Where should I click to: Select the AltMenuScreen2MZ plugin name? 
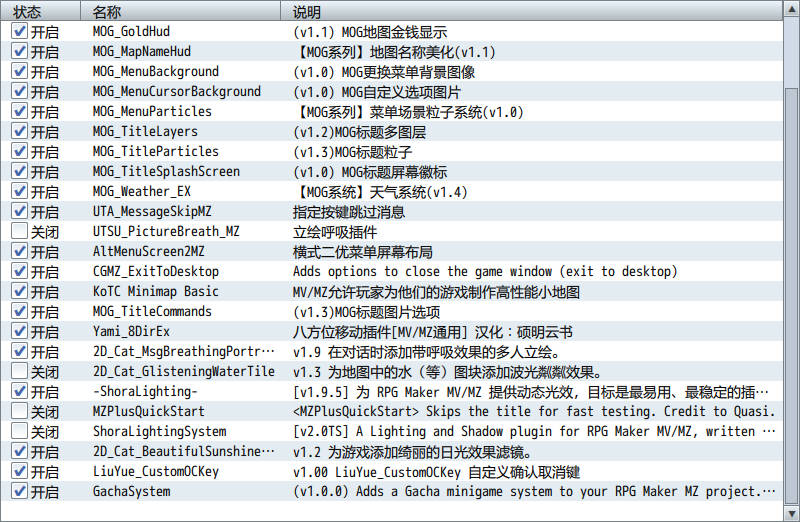pos(148,252)
